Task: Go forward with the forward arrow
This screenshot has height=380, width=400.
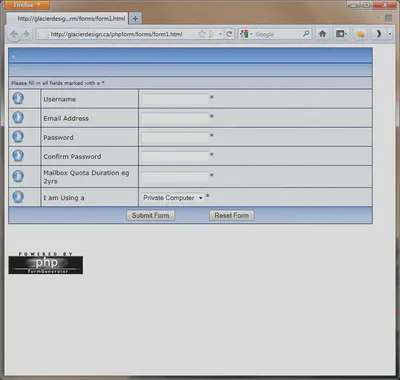Action: pyautogui.click(x=26, y=34)
